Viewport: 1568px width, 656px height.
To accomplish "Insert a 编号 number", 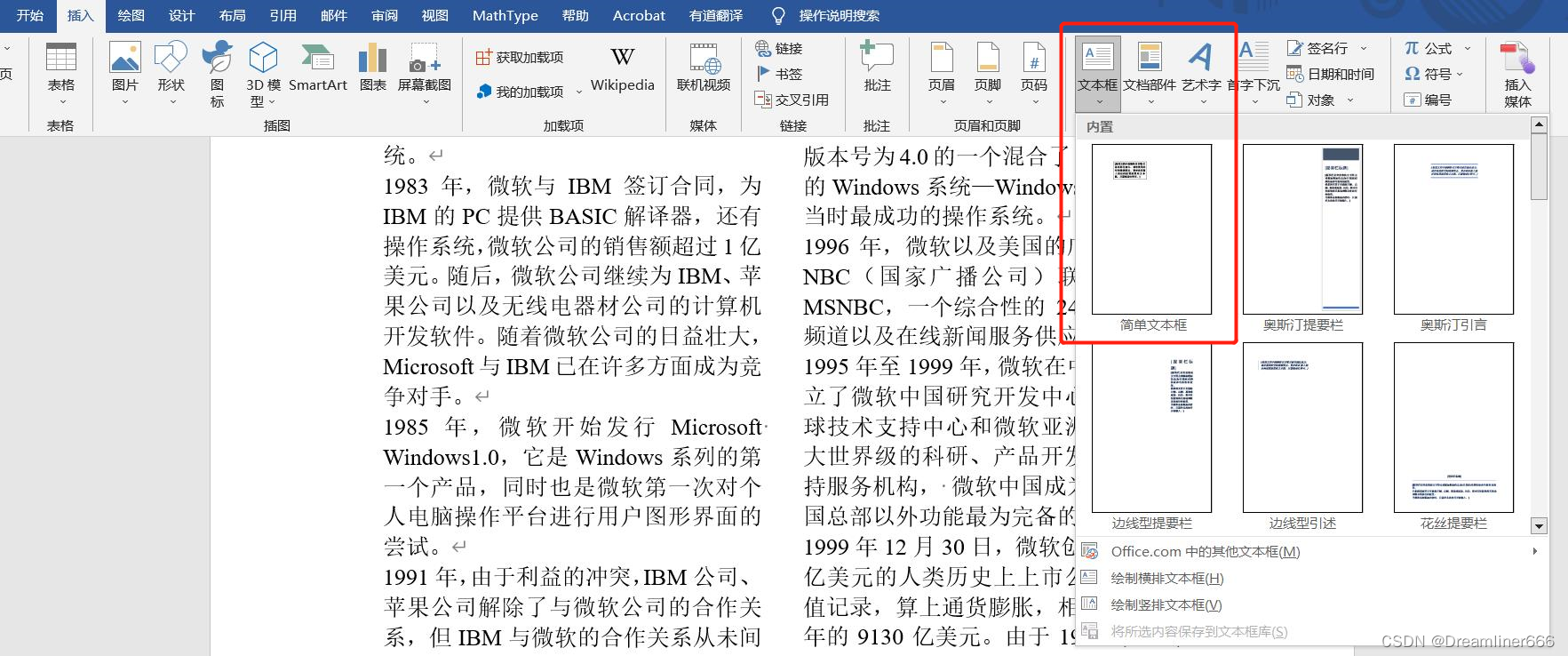I will pos(1428,100).
